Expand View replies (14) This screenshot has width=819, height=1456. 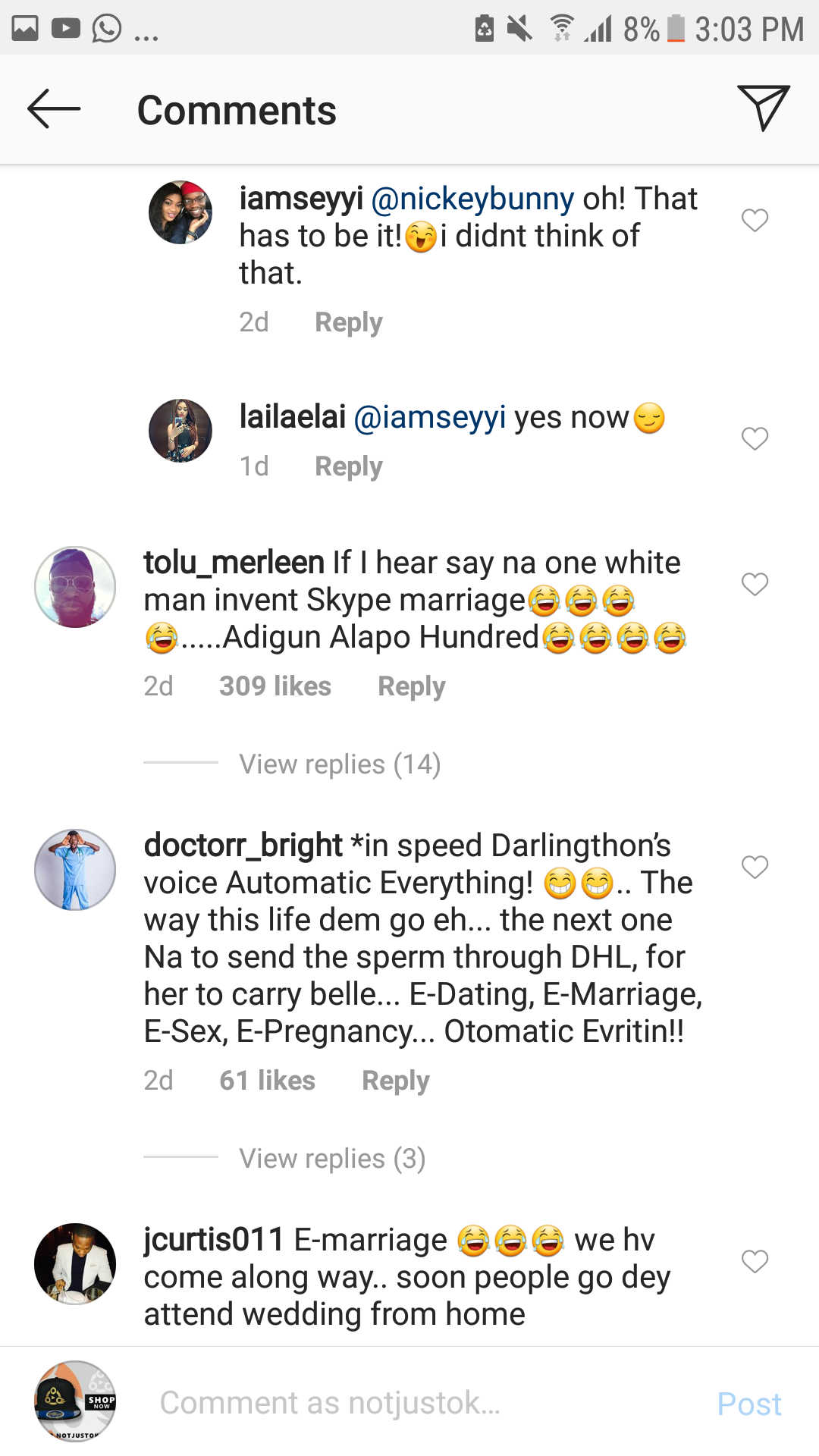[340, 764]
